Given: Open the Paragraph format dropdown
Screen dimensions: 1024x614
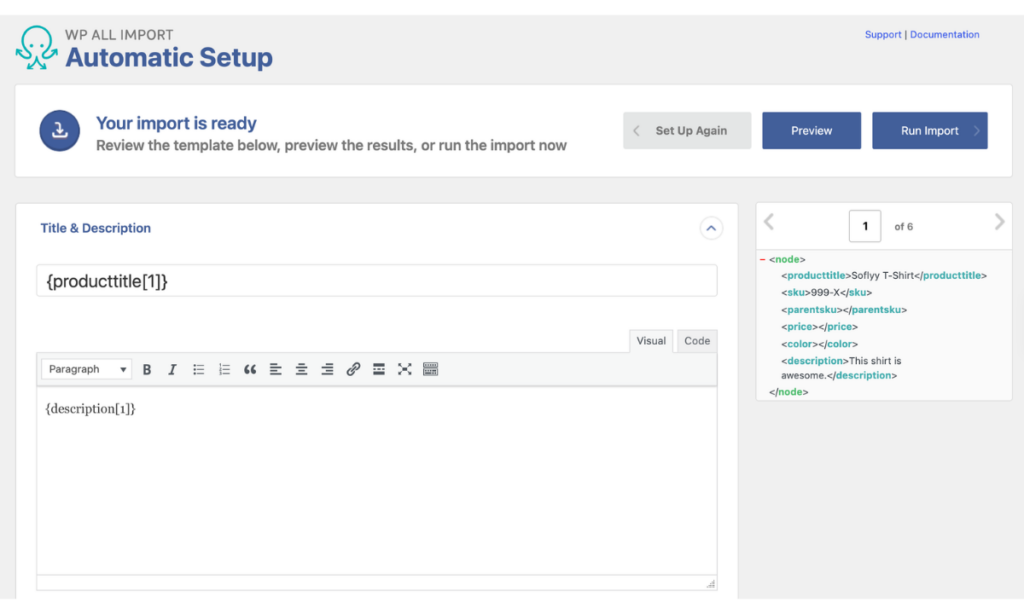Looking at the screenshot, I should pos(87,369).
